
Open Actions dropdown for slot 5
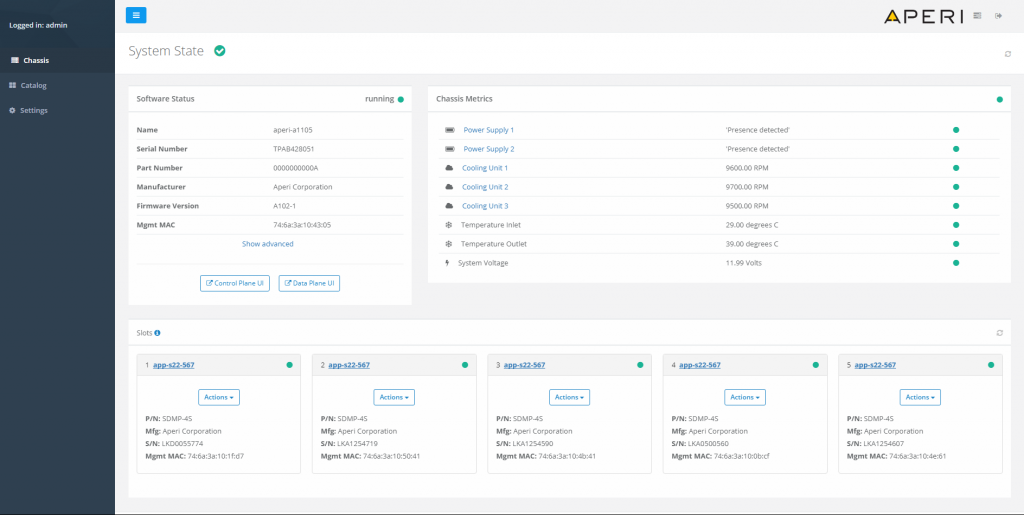click(920, 397)
